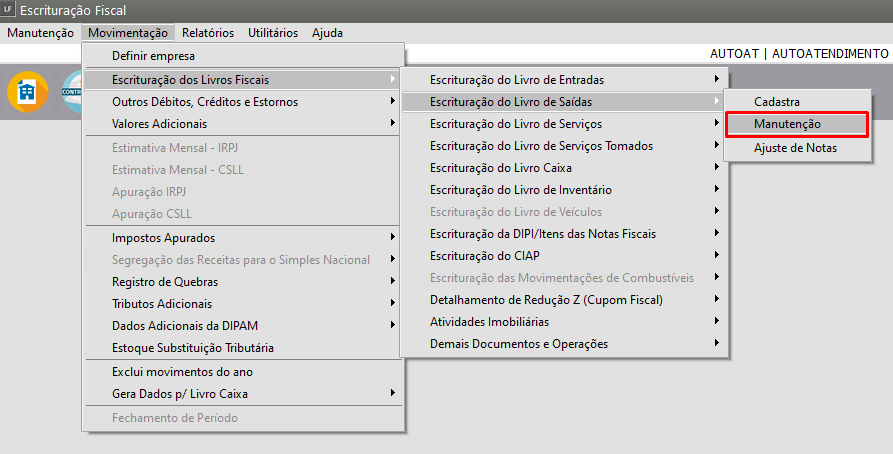Image resolution: width=893 pixels, height=454 pixels.
Task: Open Escrituração do Livro de Inventário
Action: tap(520, 190)
